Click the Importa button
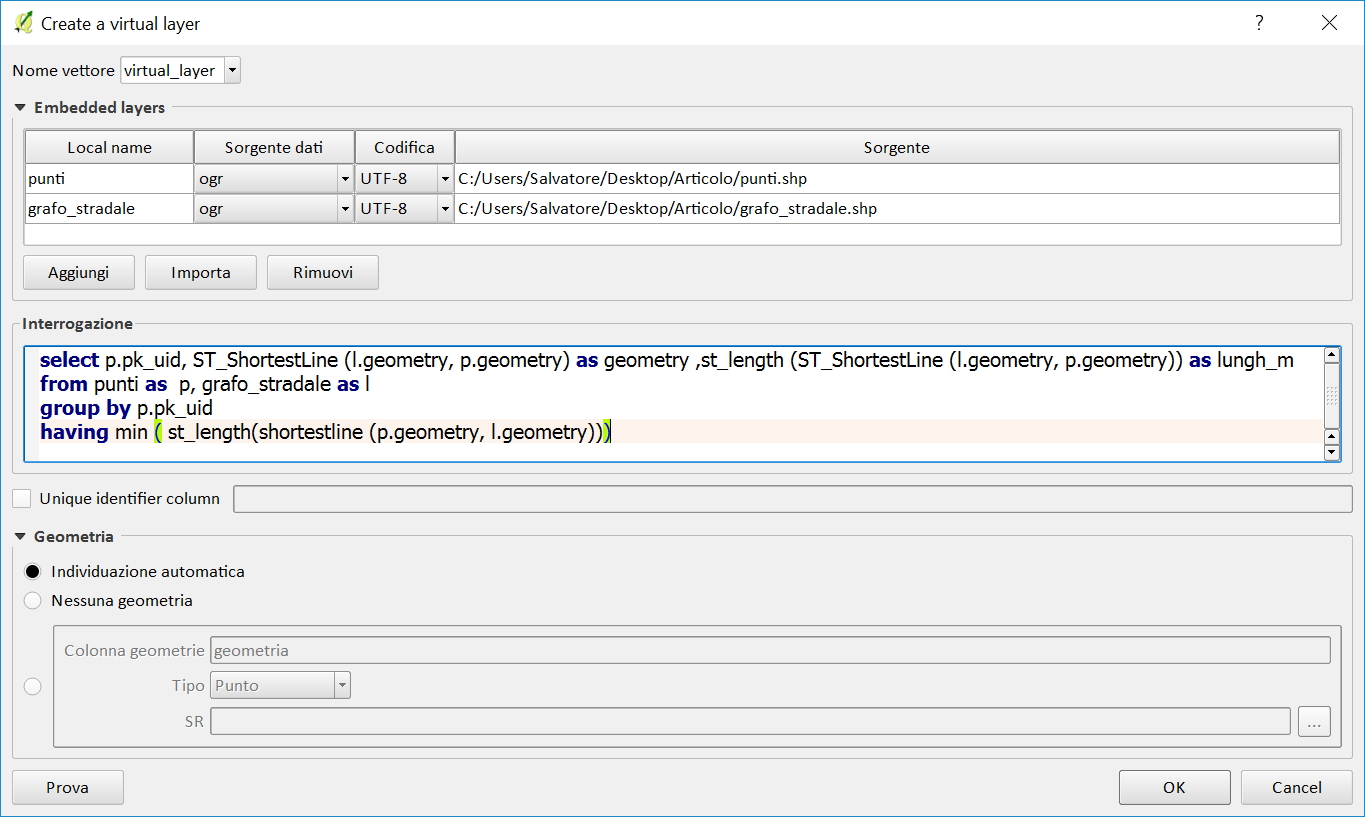 click(201, 272)
